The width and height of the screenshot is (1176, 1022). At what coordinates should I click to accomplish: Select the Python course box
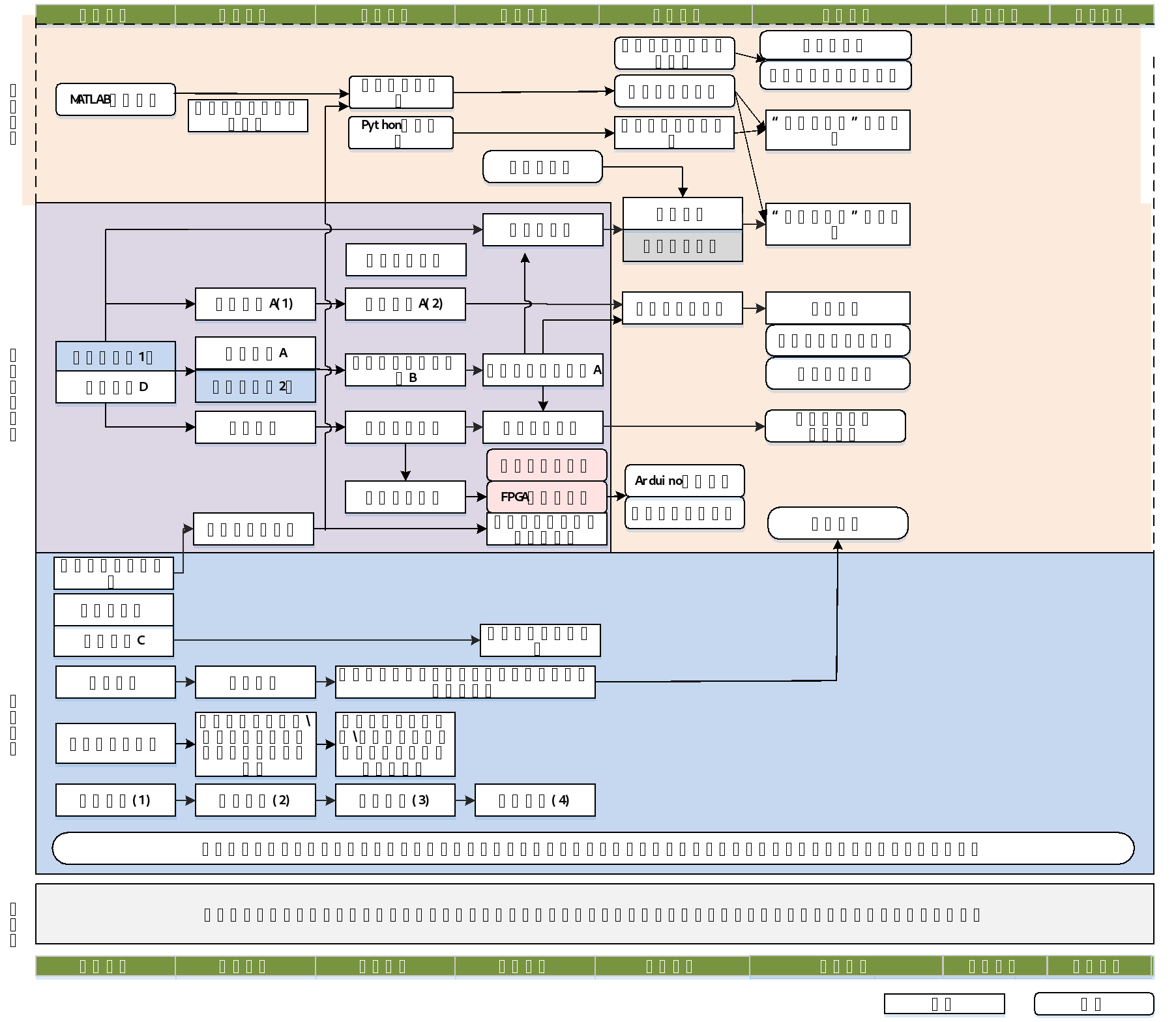(401, 132)
